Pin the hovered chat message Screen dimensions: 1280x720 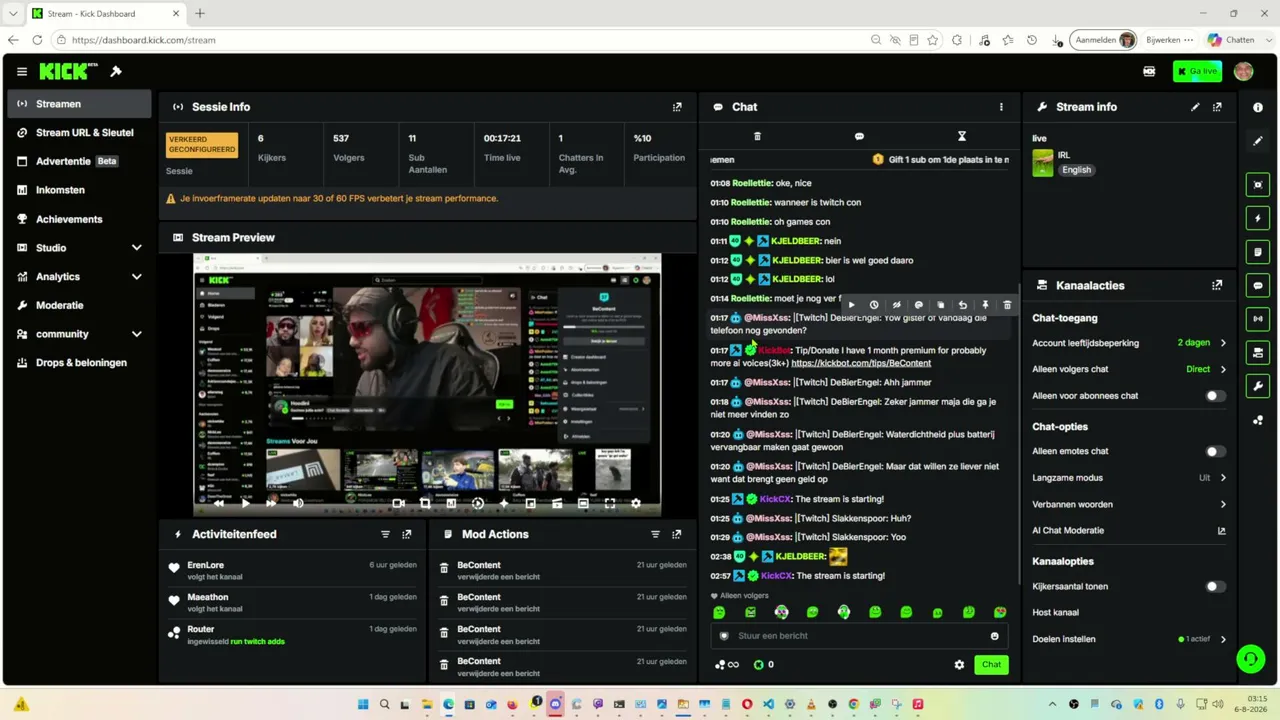point(985,305)
